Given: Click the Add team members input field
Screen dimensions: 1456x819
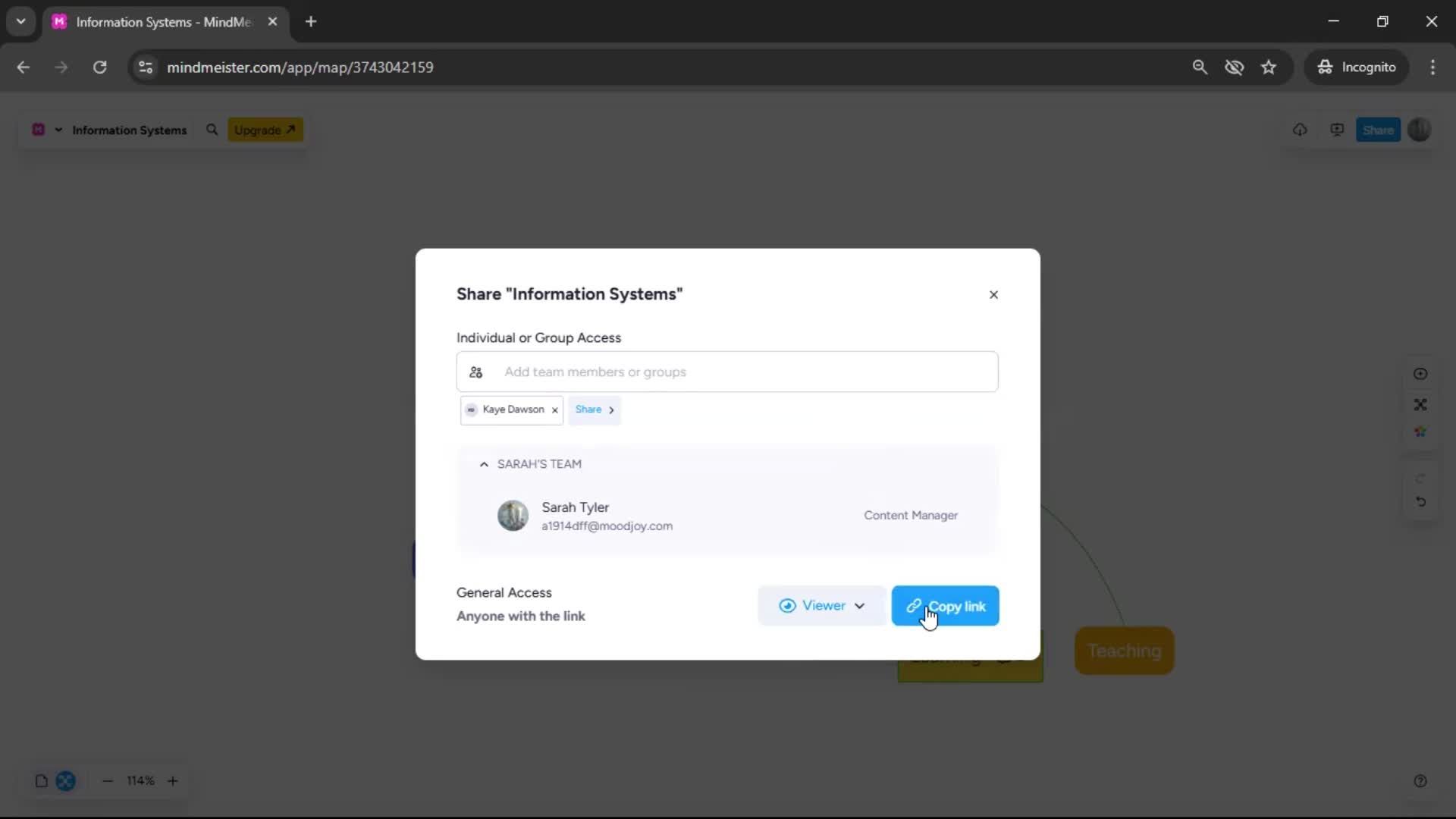Looking at the screenshot, I should (x=727, y=372).
